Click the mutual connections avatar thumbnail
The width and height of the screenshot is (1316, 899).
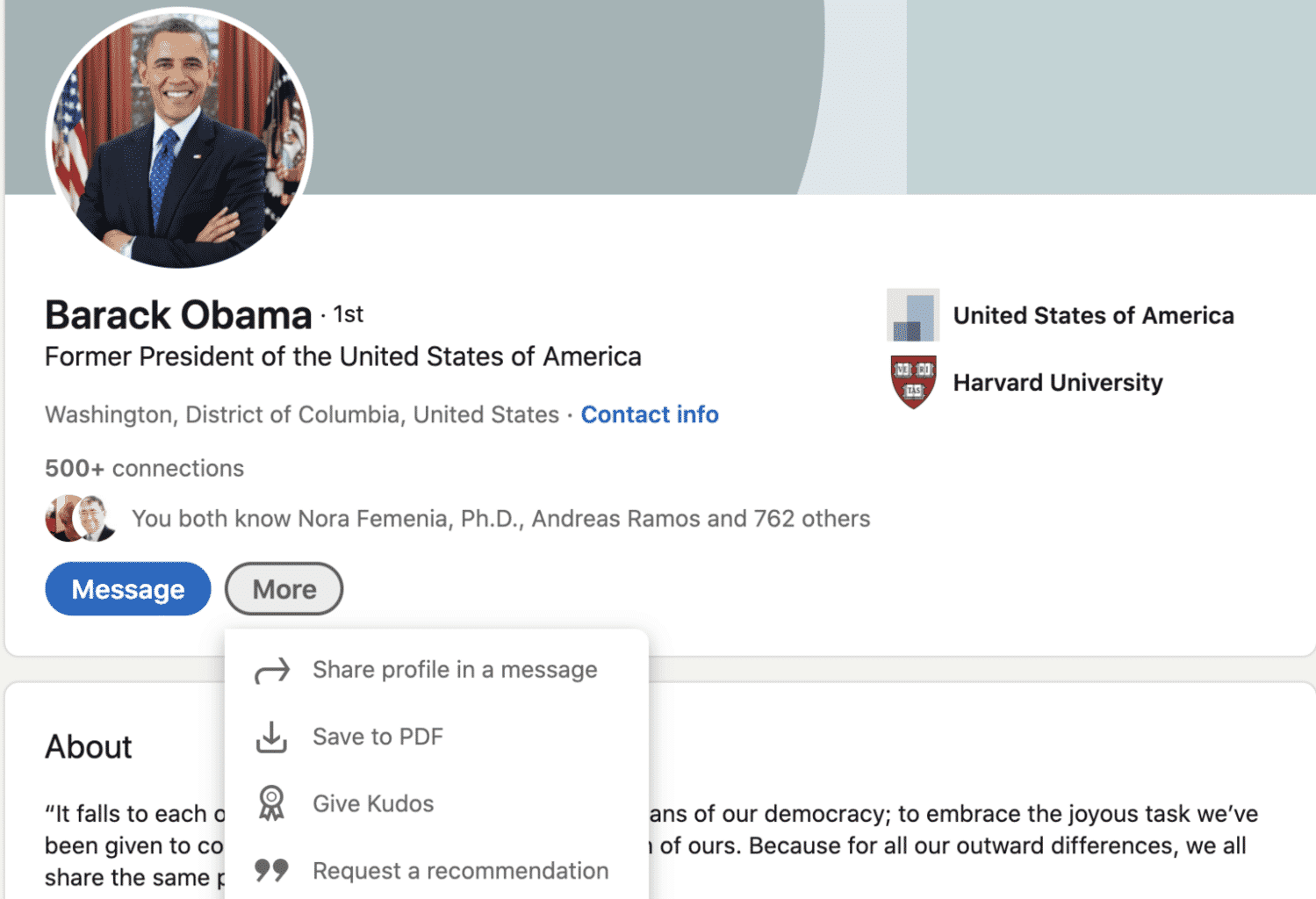point(80,518)
